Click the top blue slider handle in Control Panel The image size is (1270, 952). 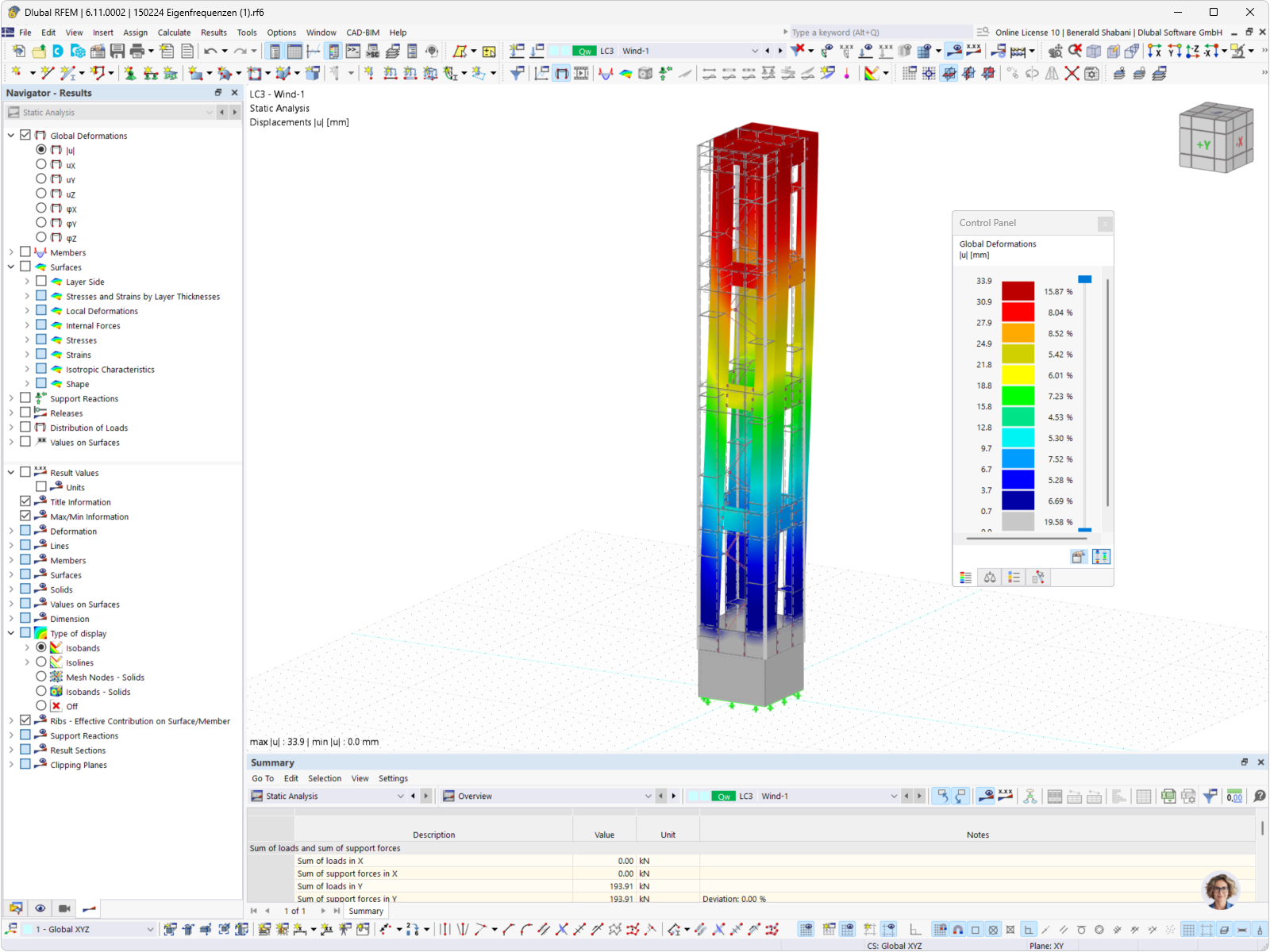click(1084, 279)
